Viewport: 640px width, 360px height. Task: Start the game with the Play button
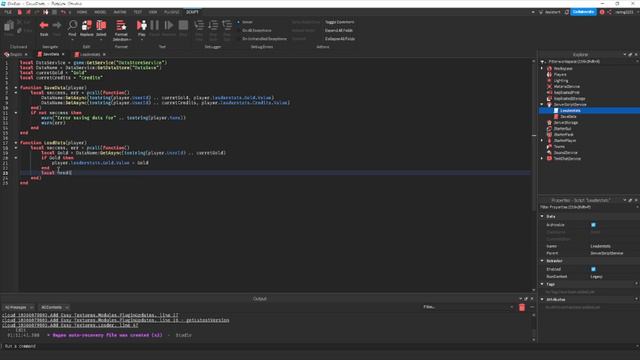142,26
